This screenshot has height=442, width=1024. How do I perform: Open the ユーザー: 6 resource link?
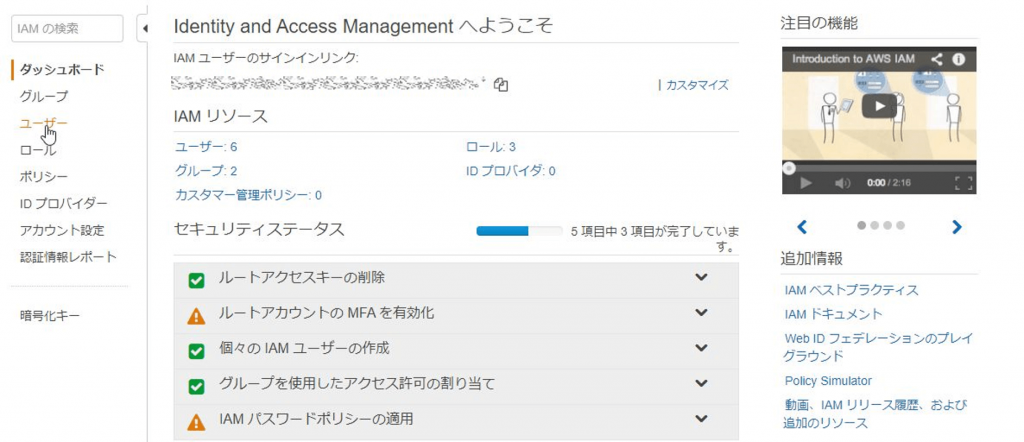pyautogui.click(x=206, y=147)
